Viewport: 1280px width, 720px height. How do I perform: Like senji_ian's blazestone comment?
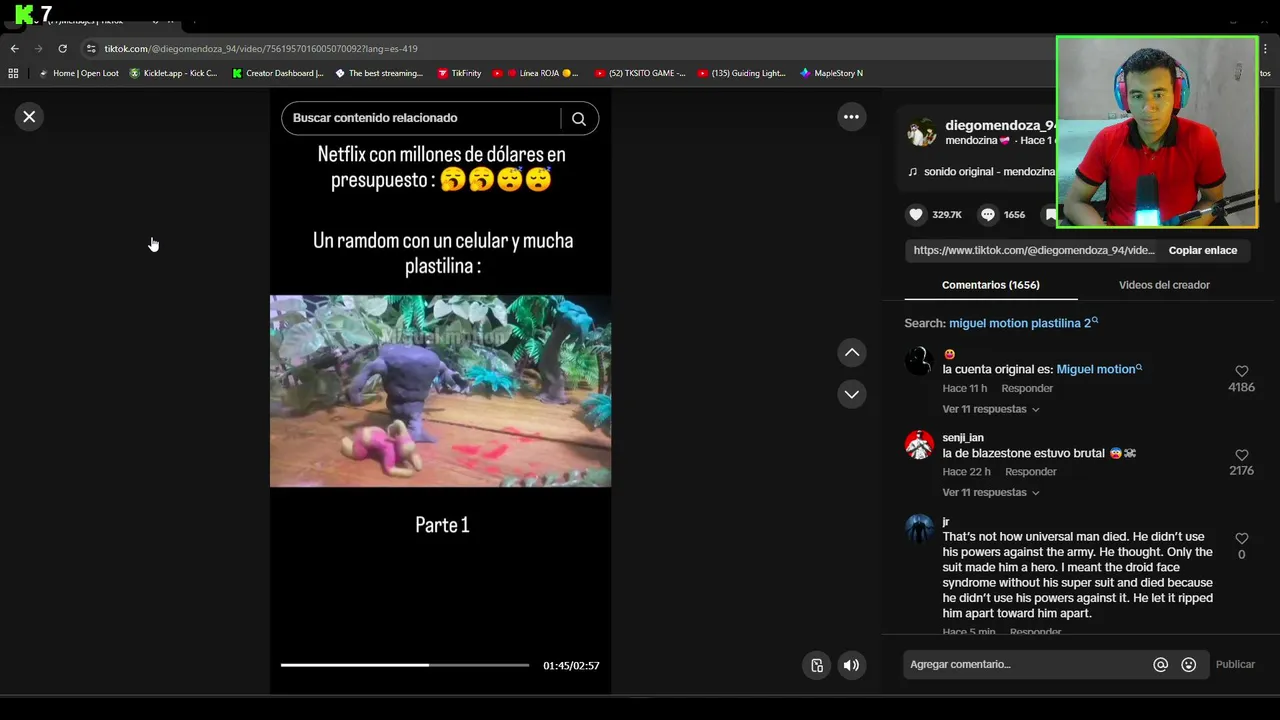(x=1241, y=455)
